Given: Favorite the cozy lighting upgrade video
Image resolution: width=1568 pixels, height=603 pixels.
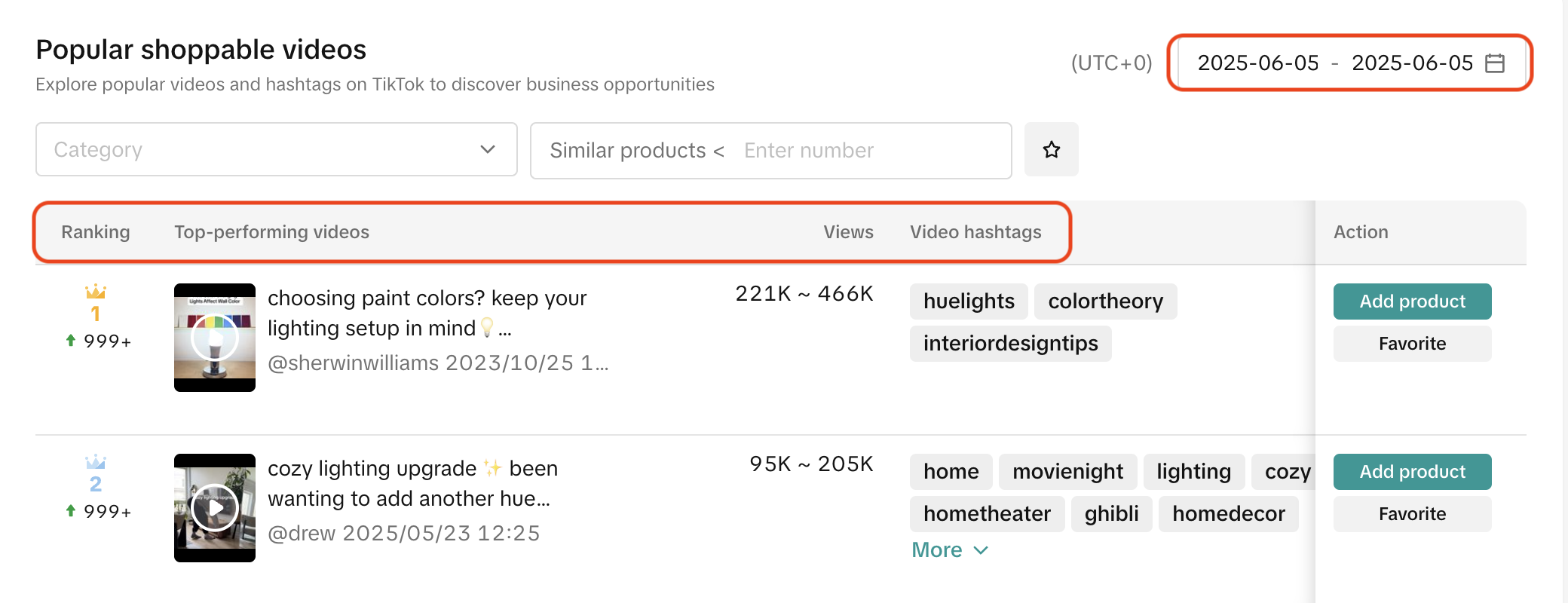Looking at the screenshot, I should 1412,514.
